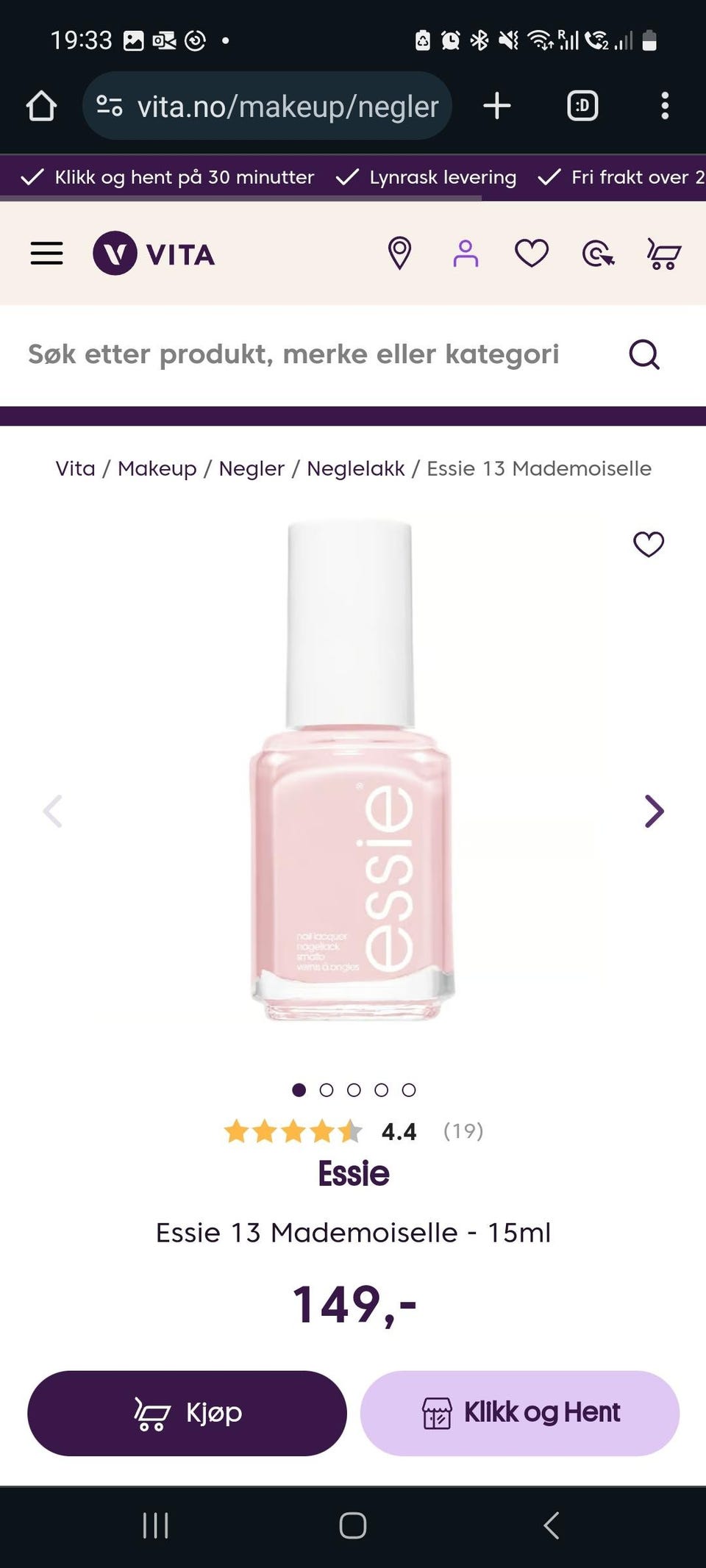The width and height of the screenshot is (706, 1568).
Task: Show previous product image with left chevron
Action: point(52,812)
